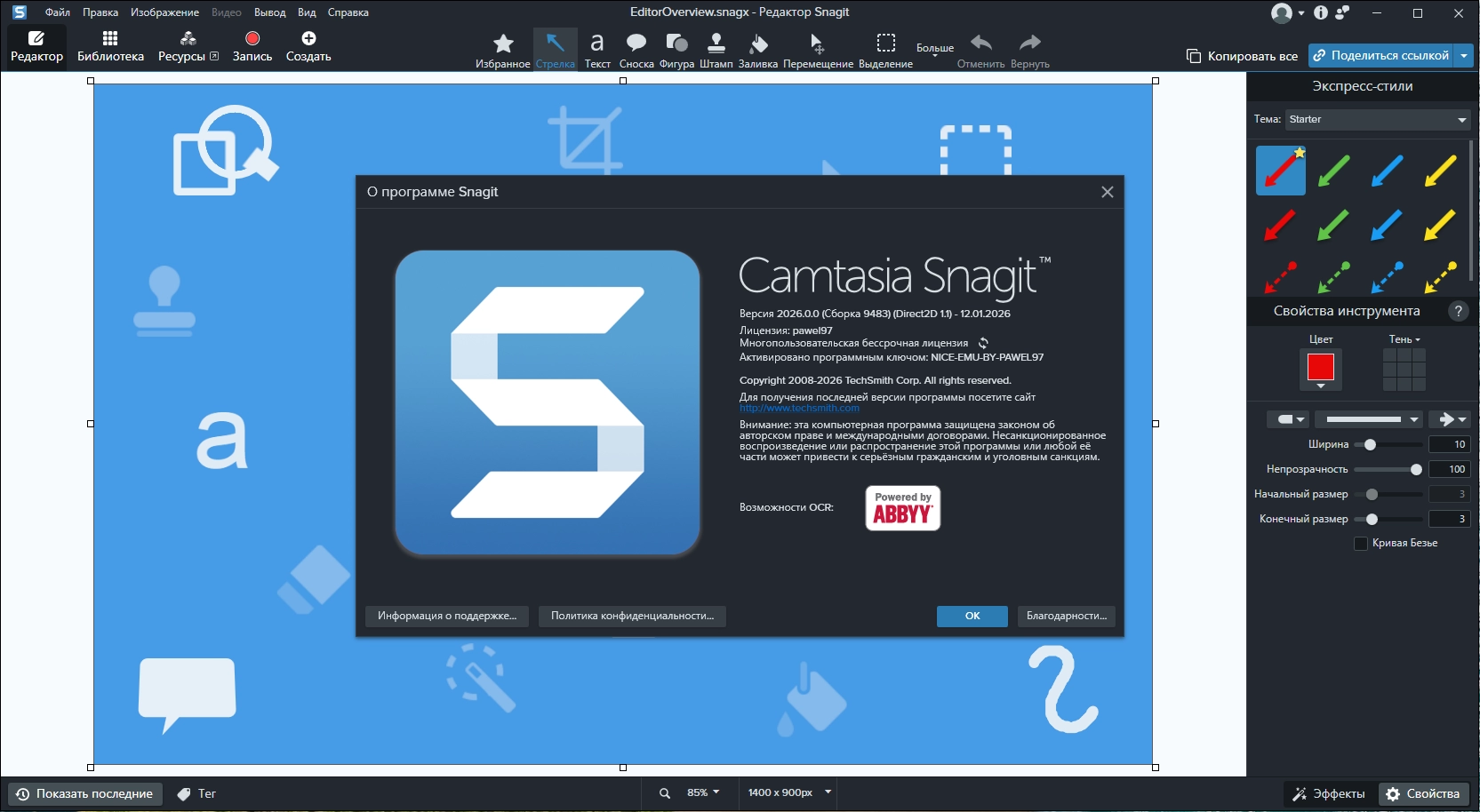This screenshot has height=812, width=1480.
Task: Toggle the Effects (Эффекты) panel
Action: click(1329, 794)
